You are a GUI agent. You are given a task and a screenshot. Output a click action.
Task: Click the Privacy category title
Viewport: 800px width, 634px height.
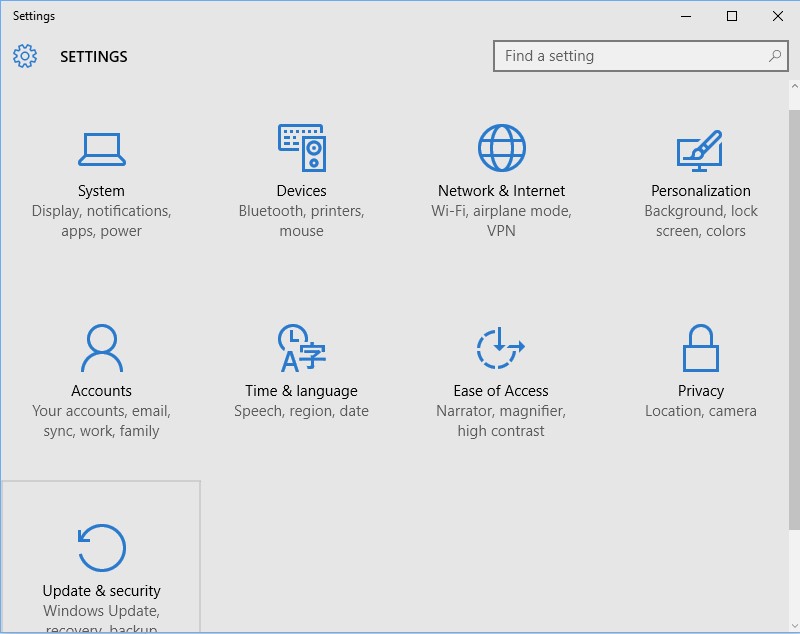(701, 391)
